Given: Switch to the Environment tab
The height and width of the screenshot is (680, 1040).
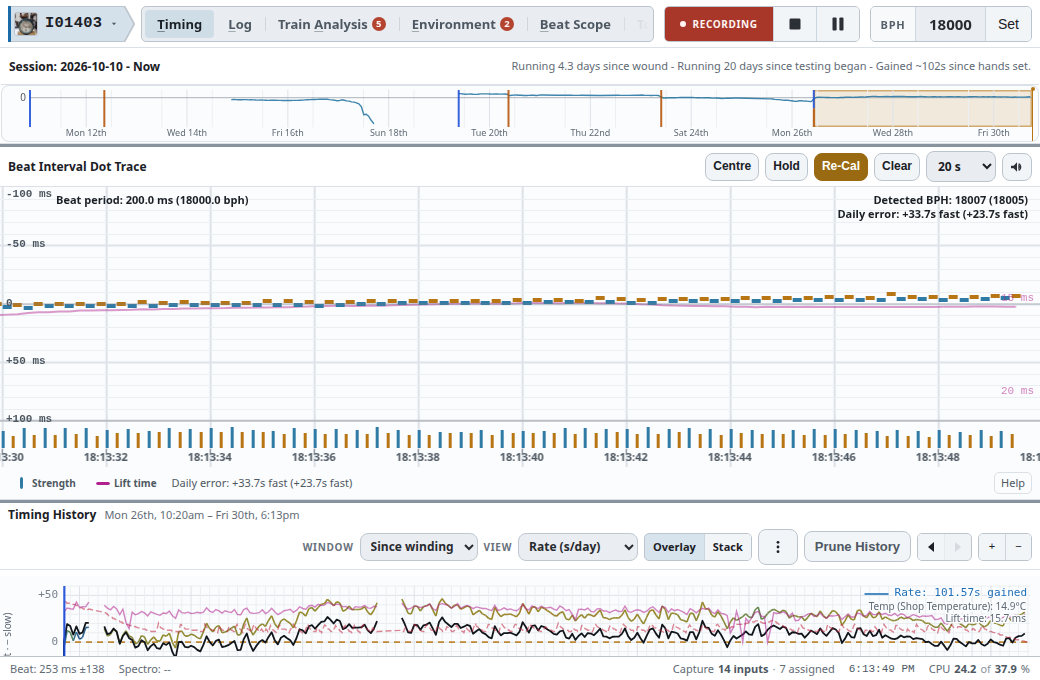Looking at the screenshot, I should coord(462,25).
